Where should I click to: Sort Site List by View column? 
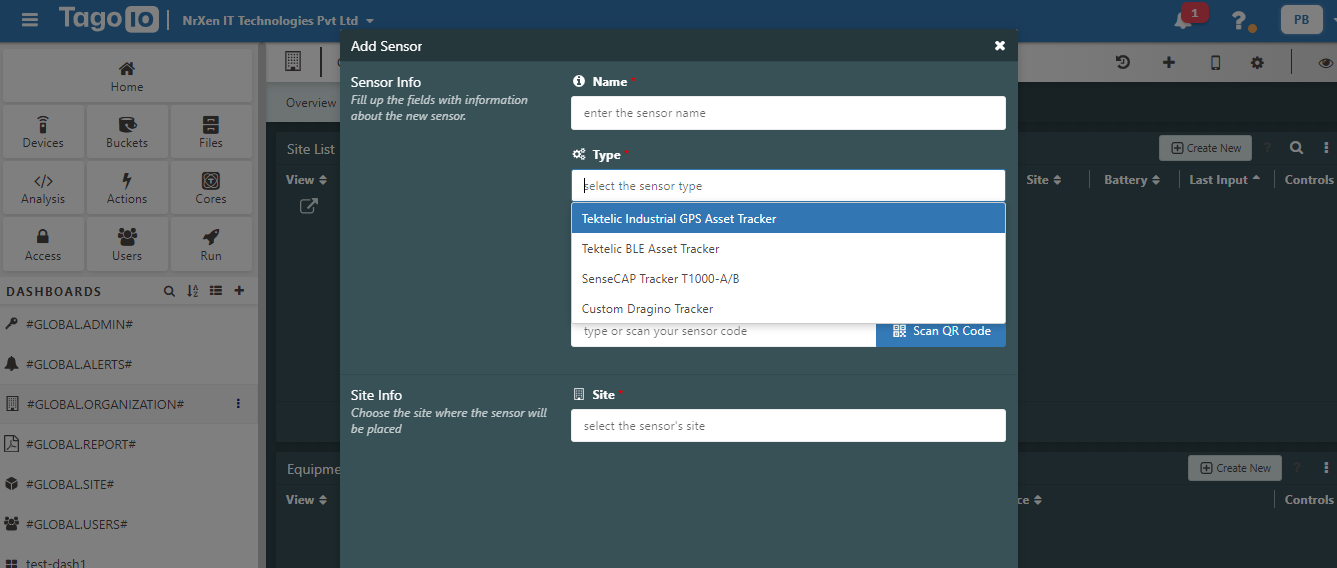307,180
